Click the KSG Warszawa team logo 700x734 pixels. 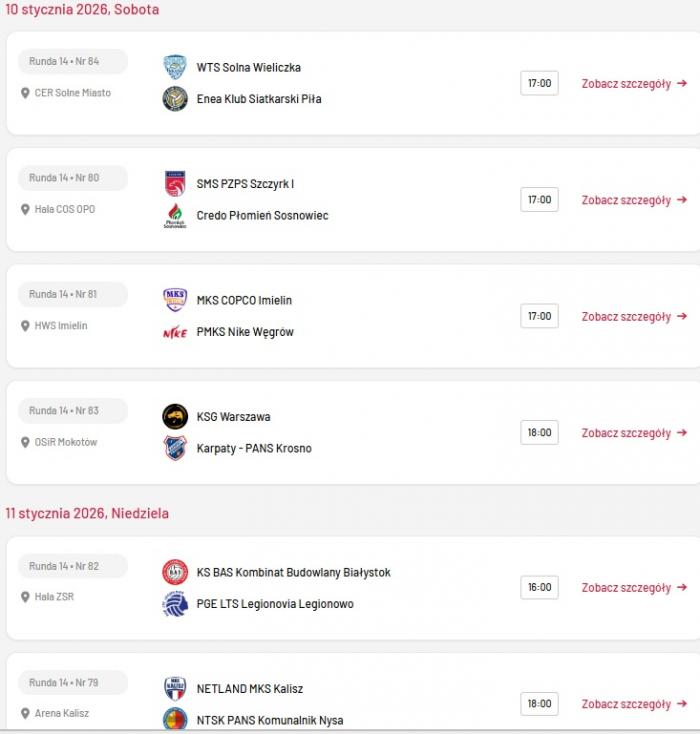[175, 416]
